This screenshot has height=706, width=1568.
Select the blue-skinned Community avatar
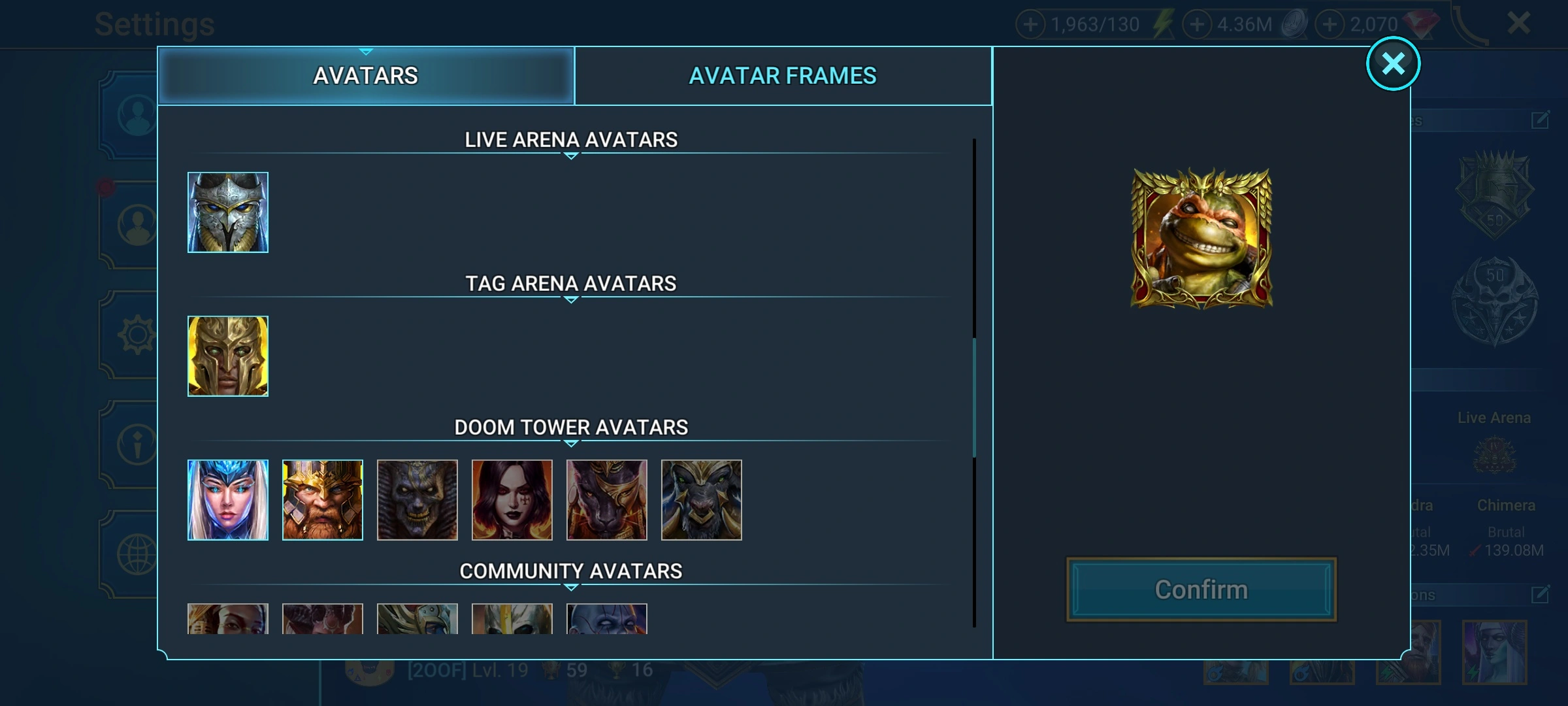[x=606, y=618]
